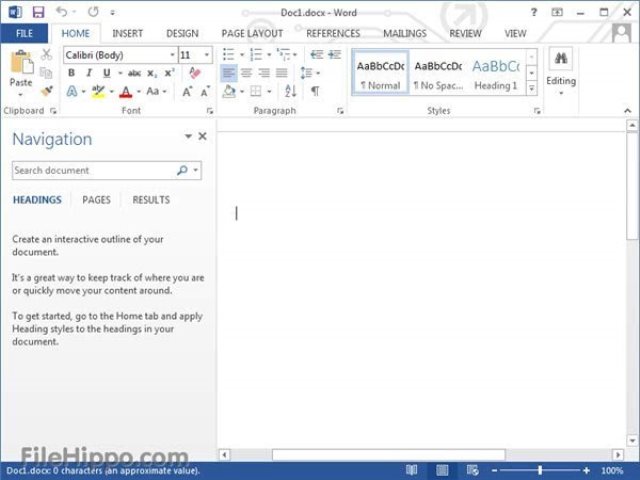Switch to the MAILINGS tab
This screenshot has height=480, width=640.
coord(405,33)
